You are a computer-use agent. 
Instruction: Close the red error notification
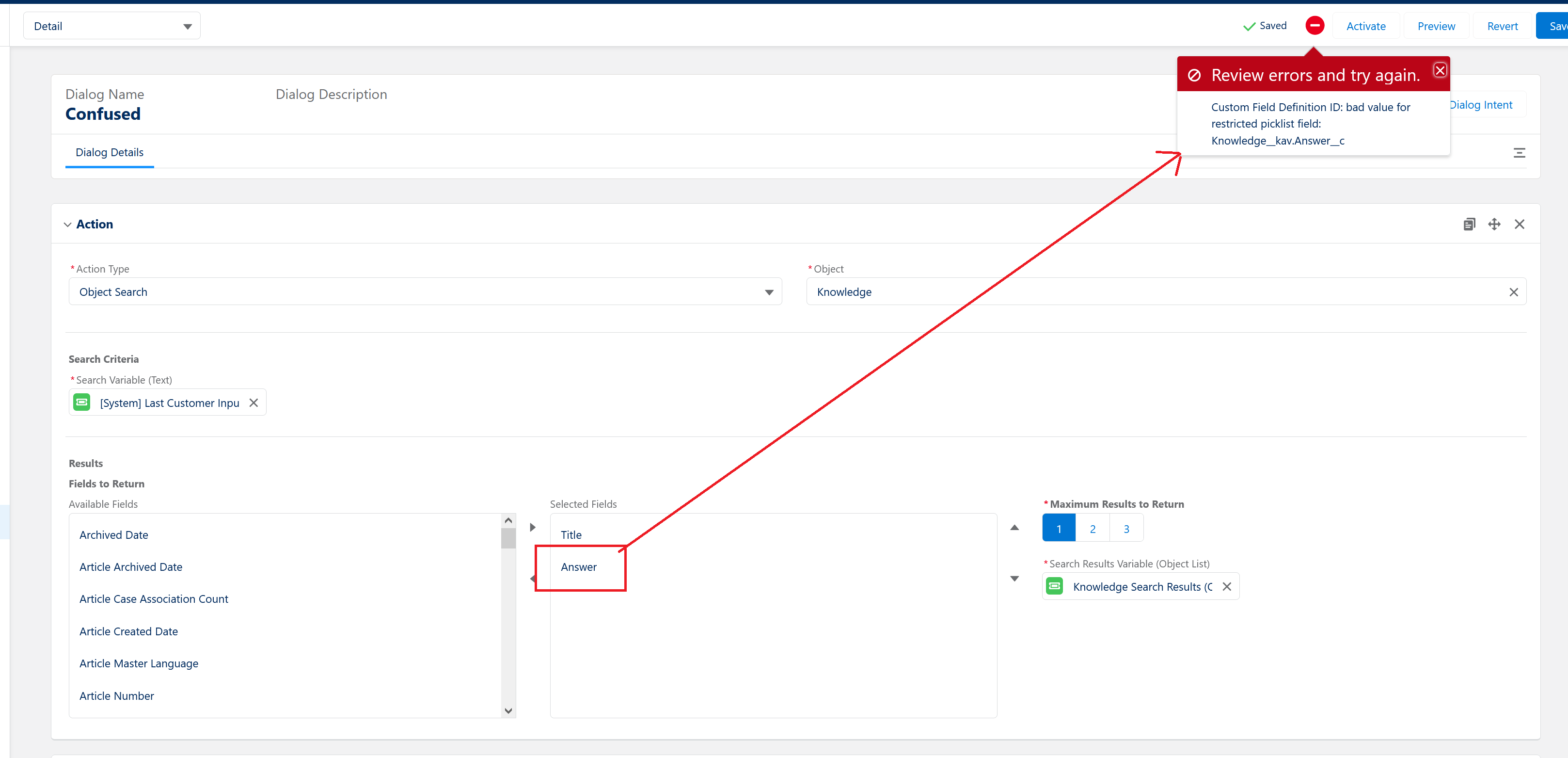1440,71
